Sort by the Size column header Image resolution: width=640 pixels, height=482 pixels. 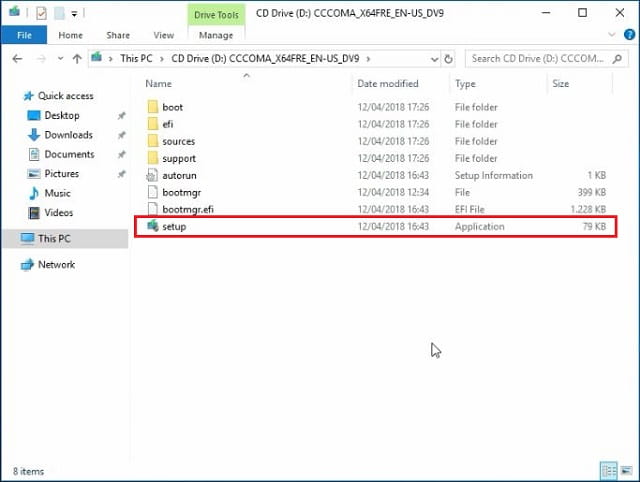click(560, 84)
